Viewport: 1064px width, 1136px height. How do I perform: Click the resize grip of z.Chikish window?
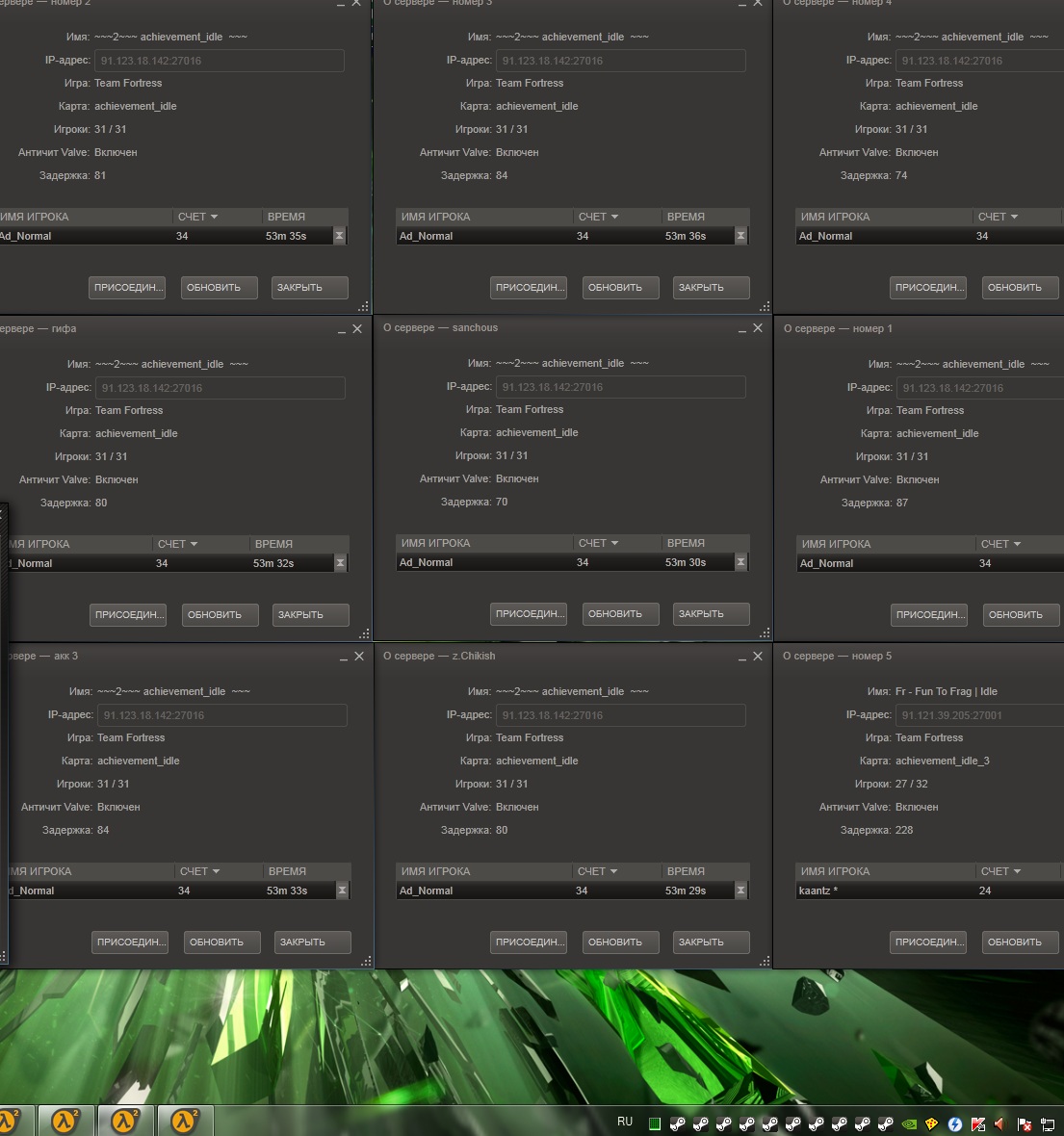765,962
